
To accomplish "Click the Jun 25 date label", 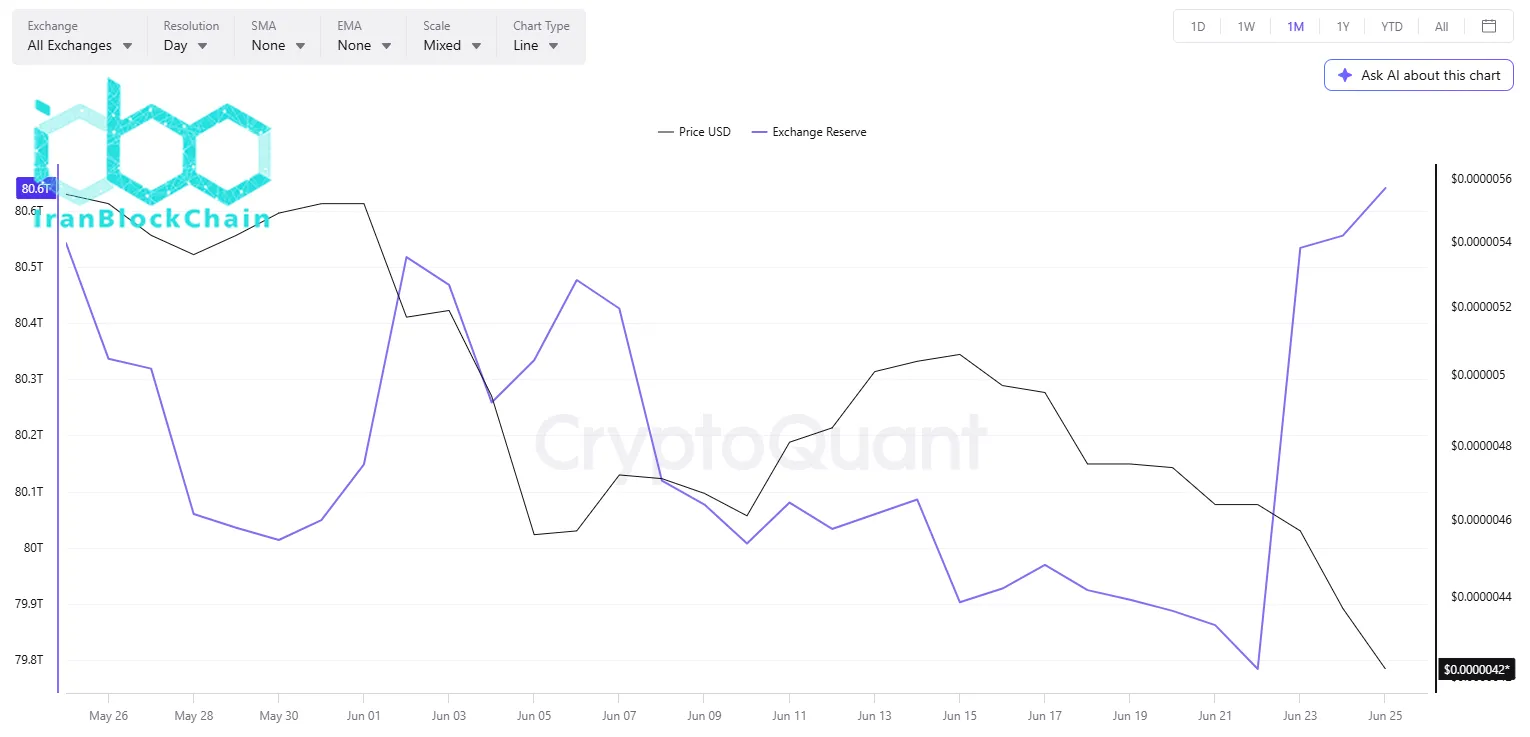I will click(1384, 716).
